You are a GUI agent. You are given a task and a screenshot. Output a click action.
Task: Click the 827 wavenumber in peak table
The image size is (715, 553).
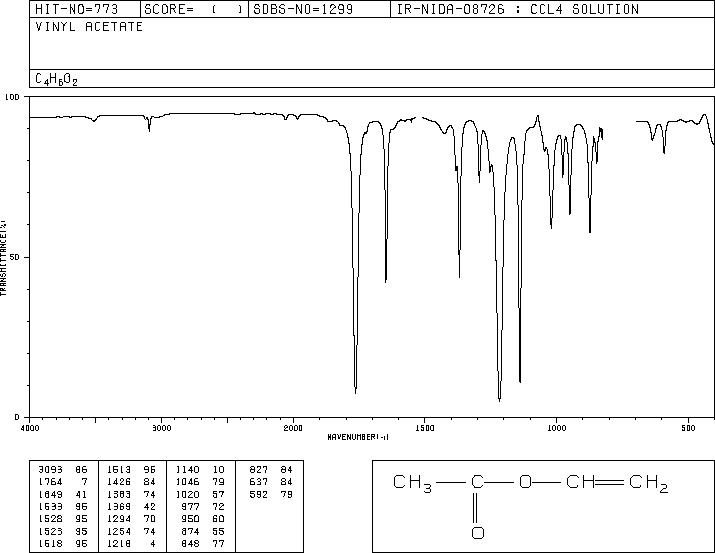click(x=259, y=470)
